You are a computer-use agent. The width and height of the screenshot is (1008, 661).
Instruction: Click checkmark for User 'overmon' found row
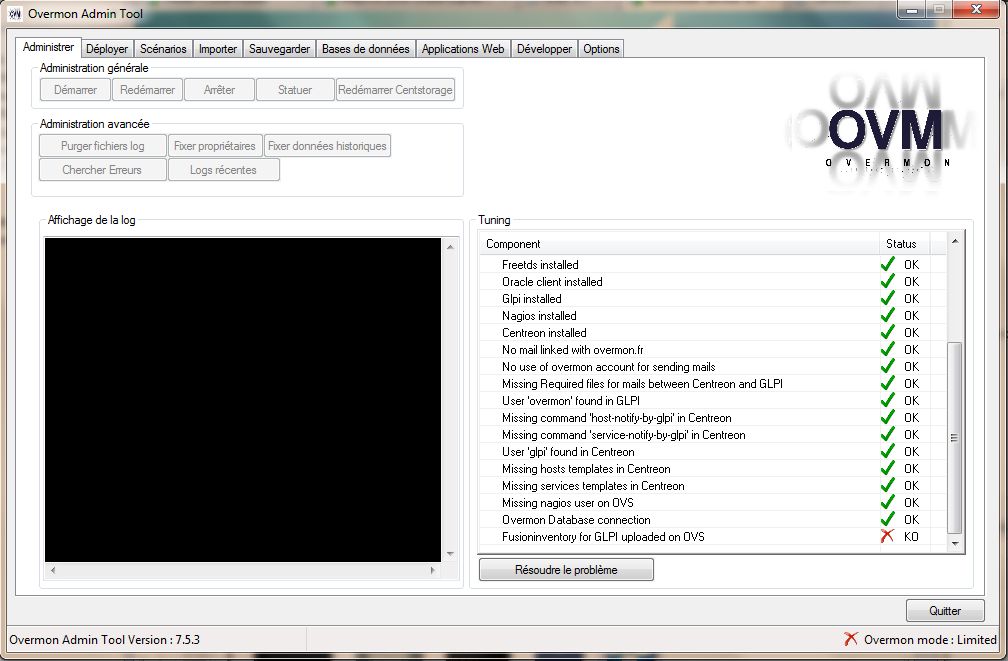888,400
